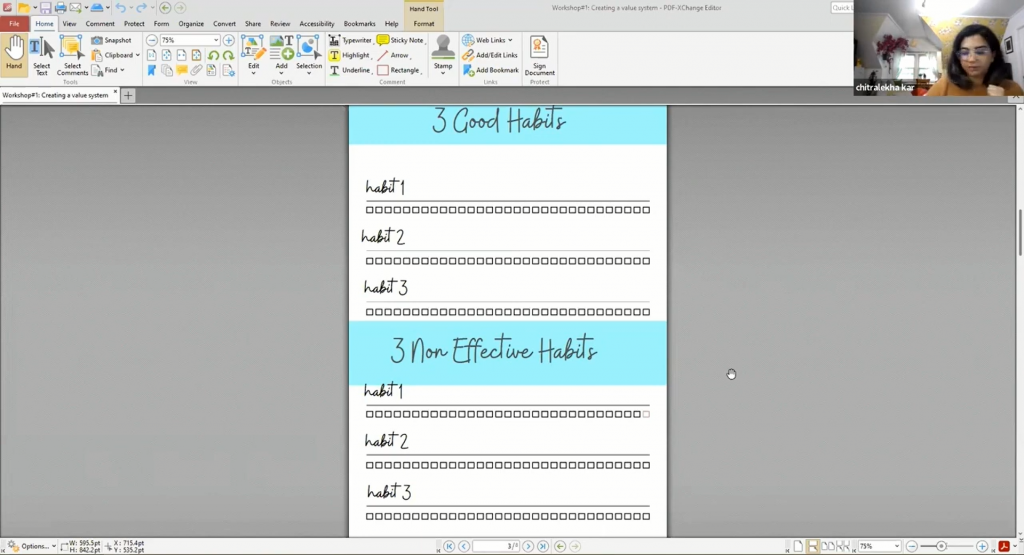This screenshot has width=1024, height=555.
Task: Select the Typewriter tool
Action: tap(350, 40)
